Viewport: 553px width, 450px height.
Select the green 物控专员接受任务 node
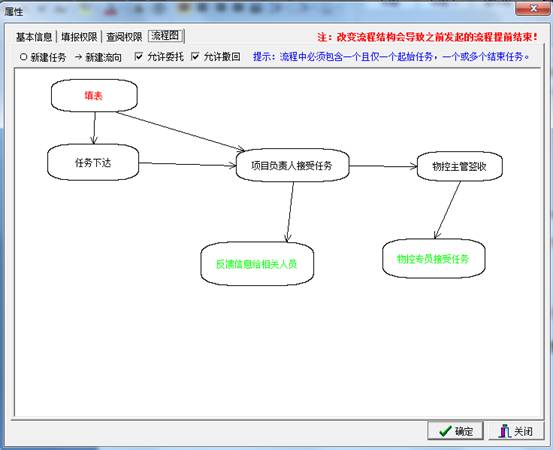pos(433,259)
